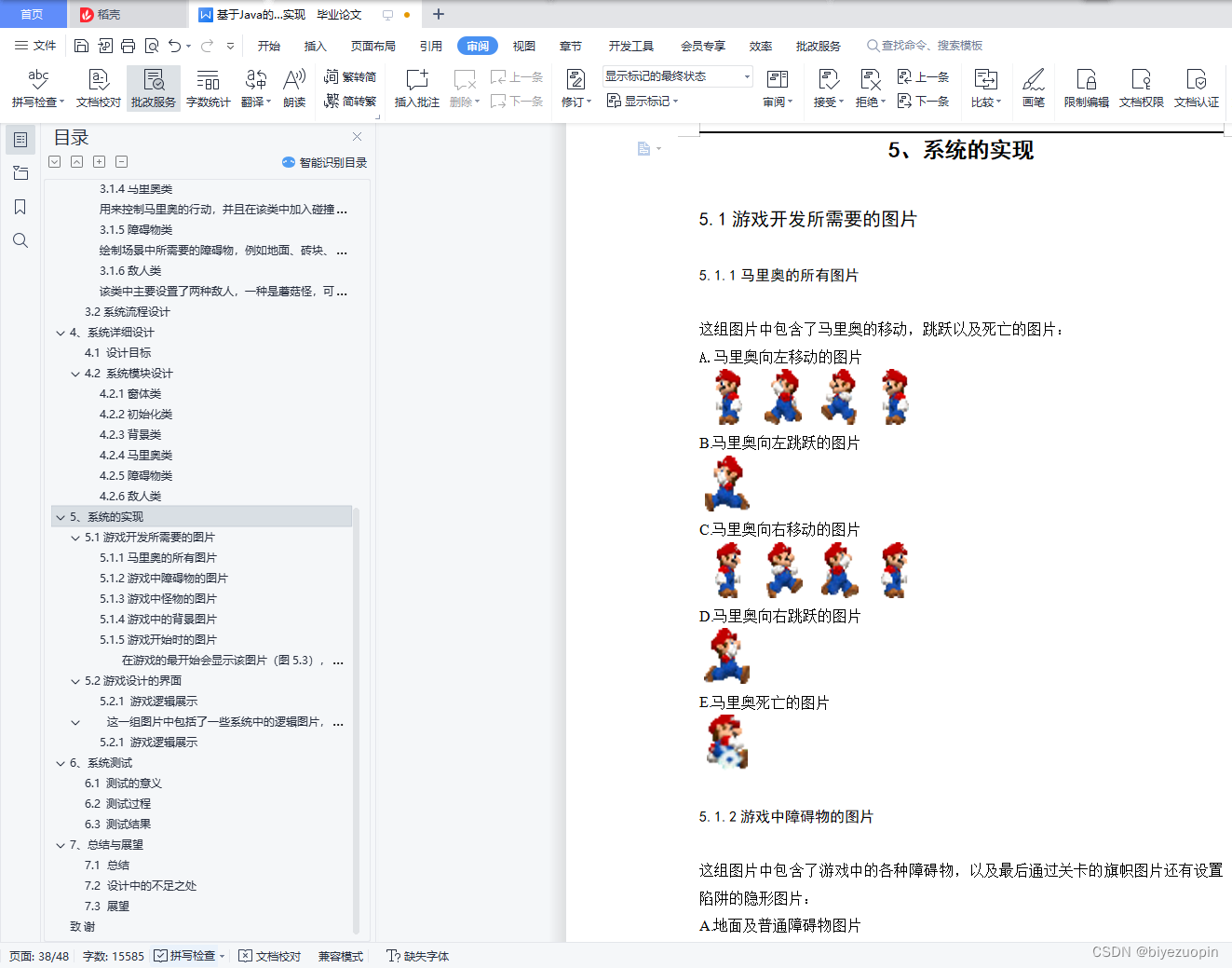The width and height of the screenshot is (1232, 968).
Task: Collapse the 5.1 游戏开发所需要的图片 node
Action: (x=75, y=538)
